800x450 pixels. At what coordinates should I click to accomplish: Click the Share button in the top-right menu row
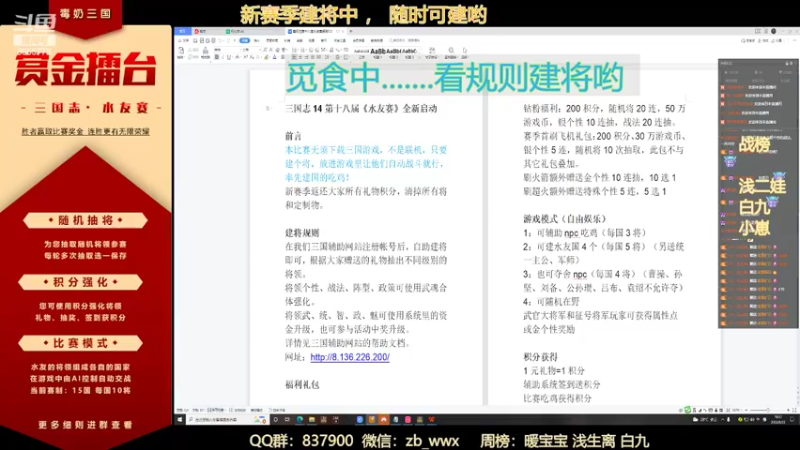point(776,40)
